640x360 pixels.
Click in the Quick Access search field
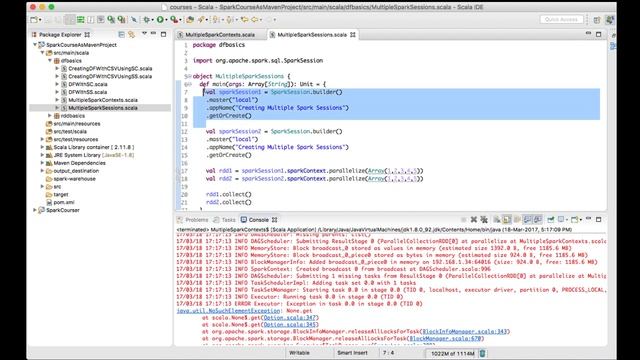coord(562,19)
